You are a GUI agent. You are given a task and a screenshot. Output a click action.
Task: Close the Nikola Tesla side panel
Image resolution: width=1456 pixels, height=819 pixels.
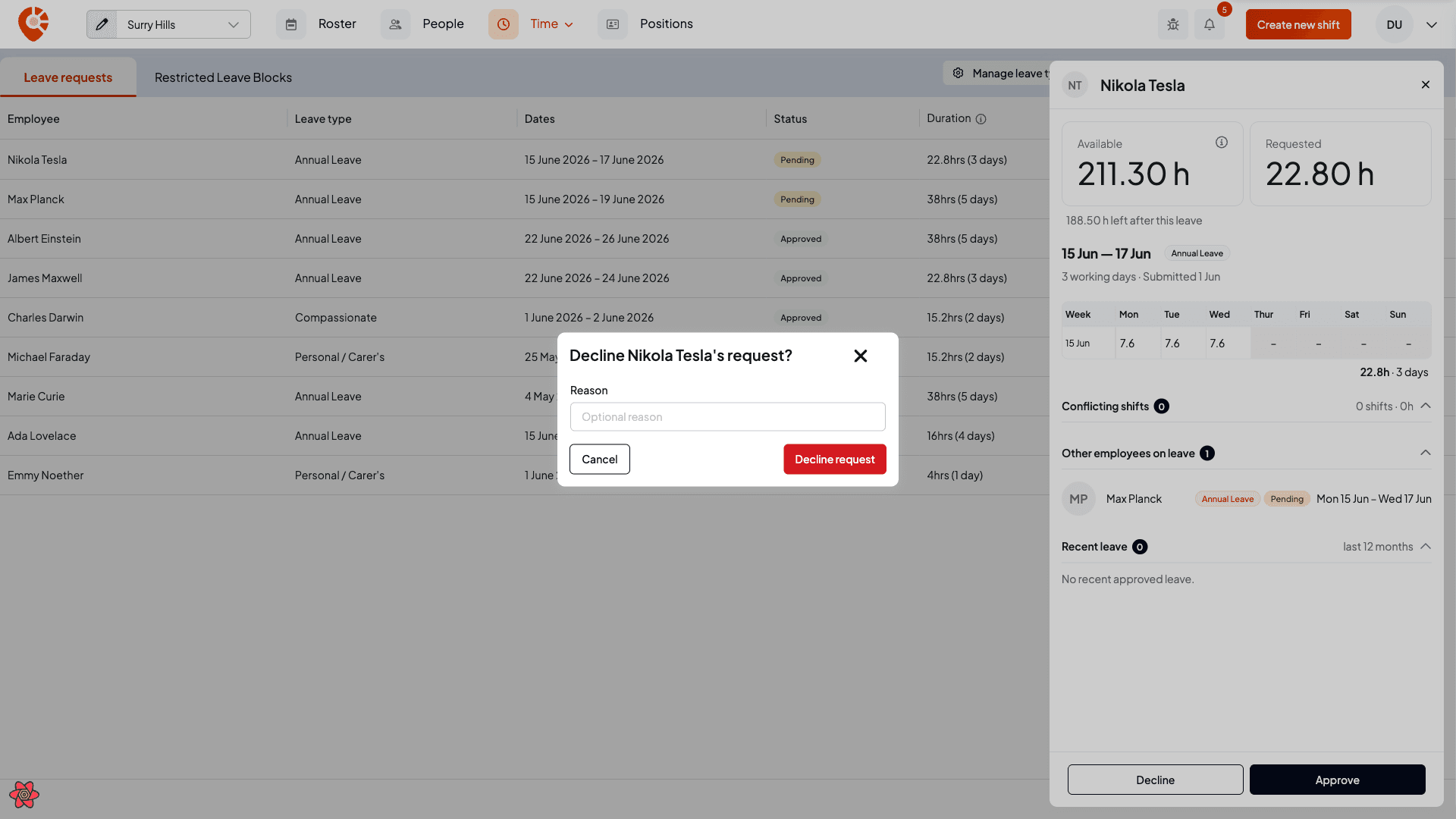1426,84
